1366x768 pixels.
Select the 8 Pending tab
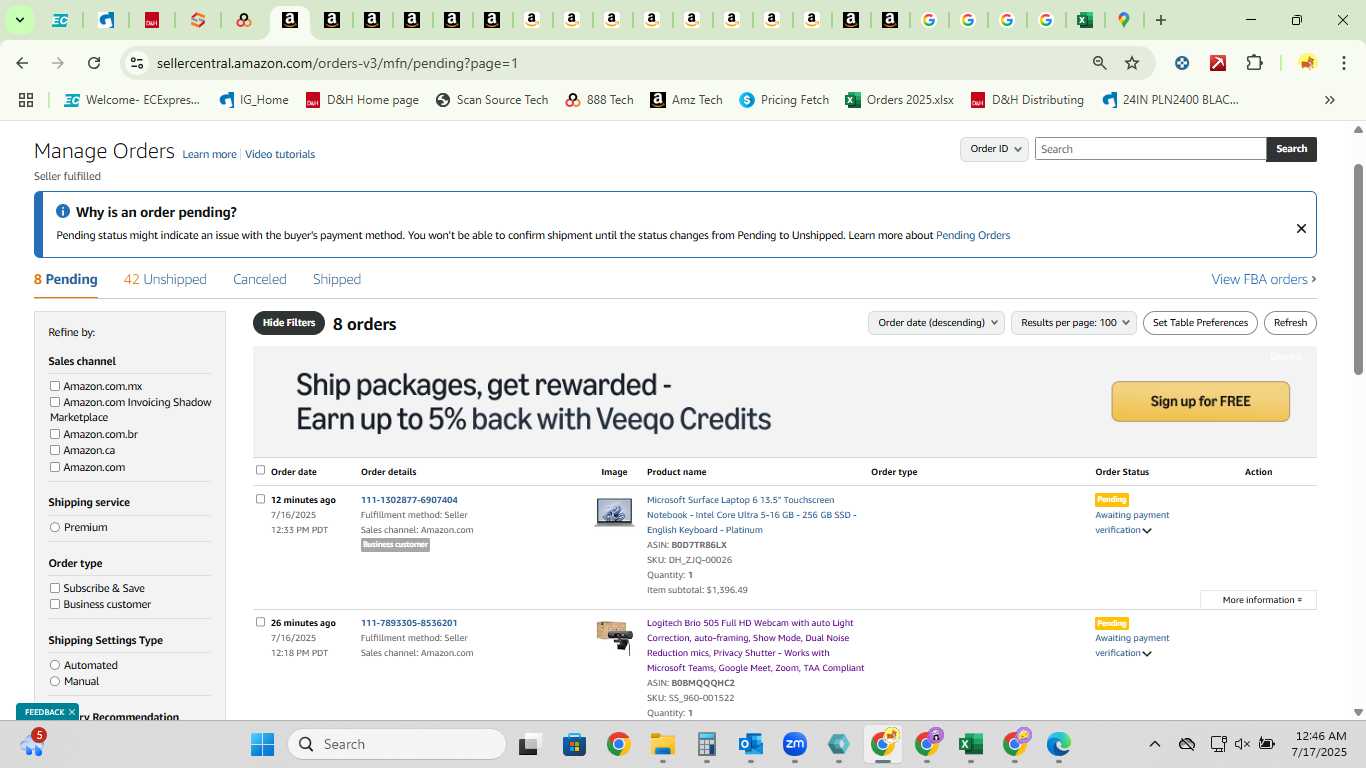(x=66, y=279)
